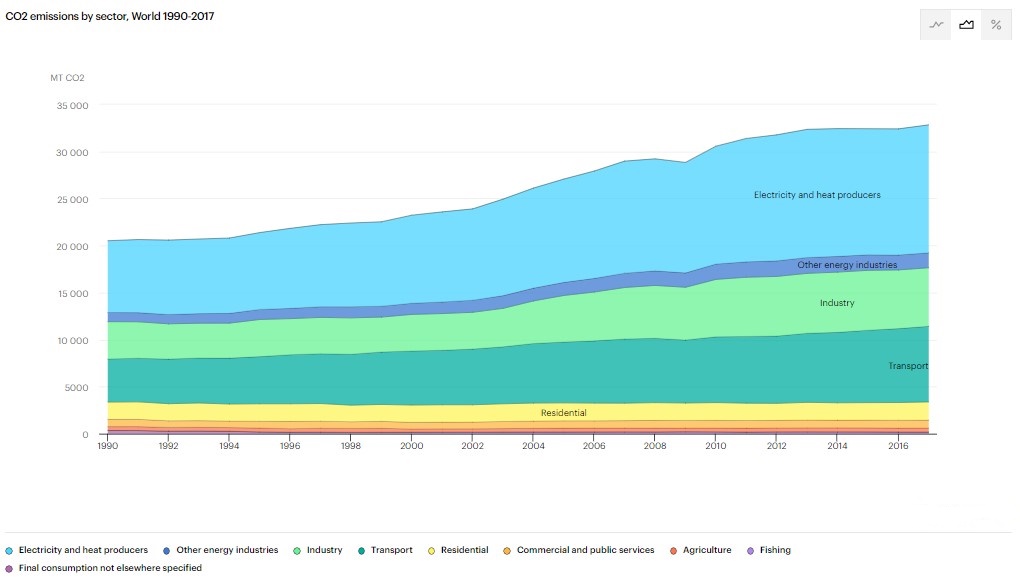Screen dimensions: 1020x582
Task: Click the Fishing legend item
Action: click(x=774, y=550)
